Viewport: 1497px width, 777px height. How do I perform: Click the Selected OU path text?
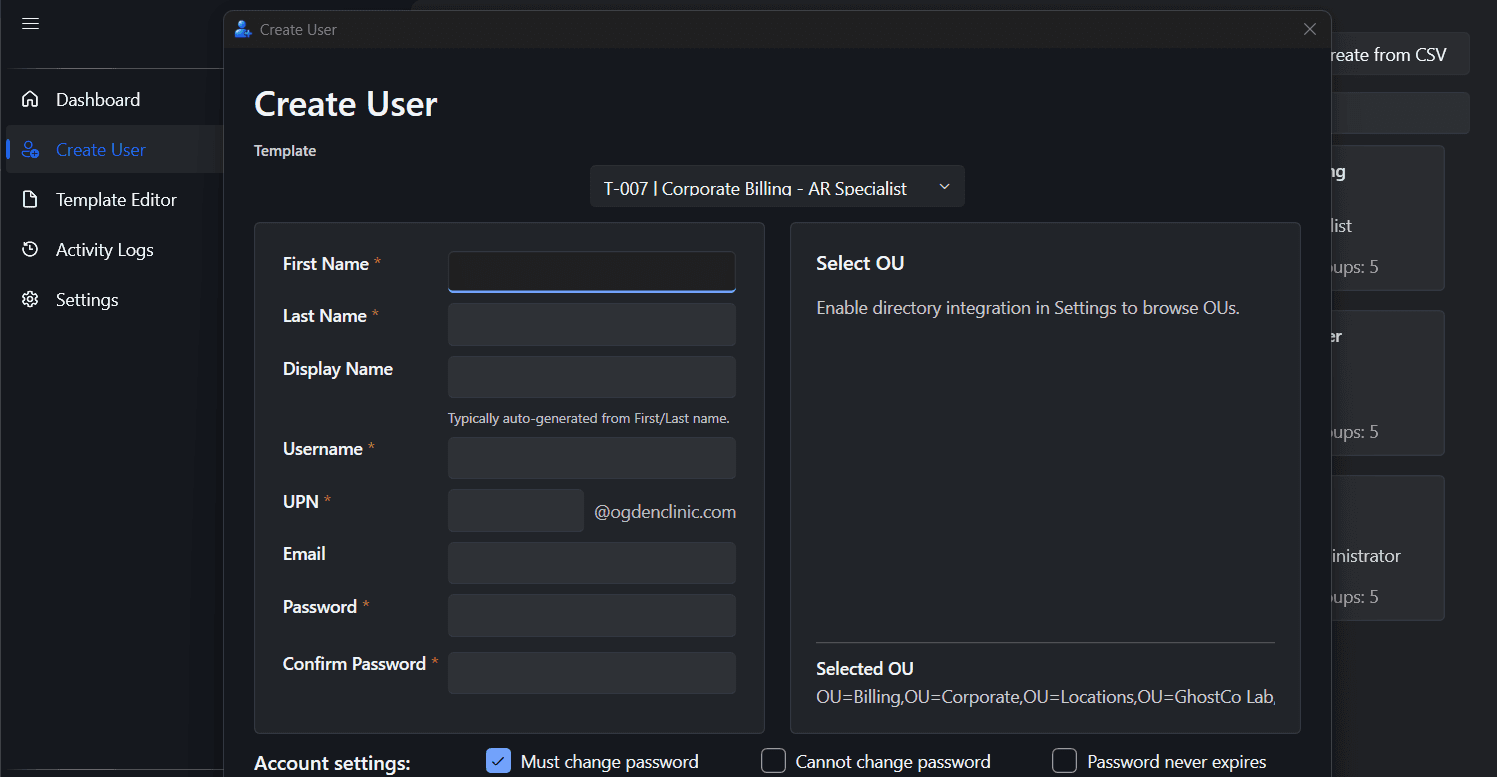pyautogui.click(x=1045, y=697)
